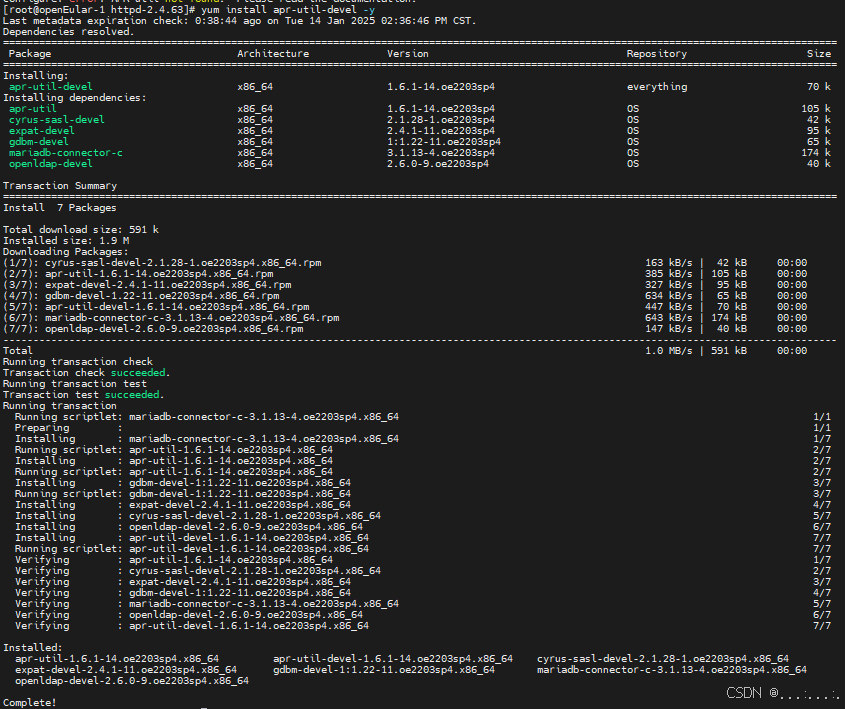Select the 'Verifying : openldap-devel' line
Viewport: 846px width, 709px height.
pos(422,615)
